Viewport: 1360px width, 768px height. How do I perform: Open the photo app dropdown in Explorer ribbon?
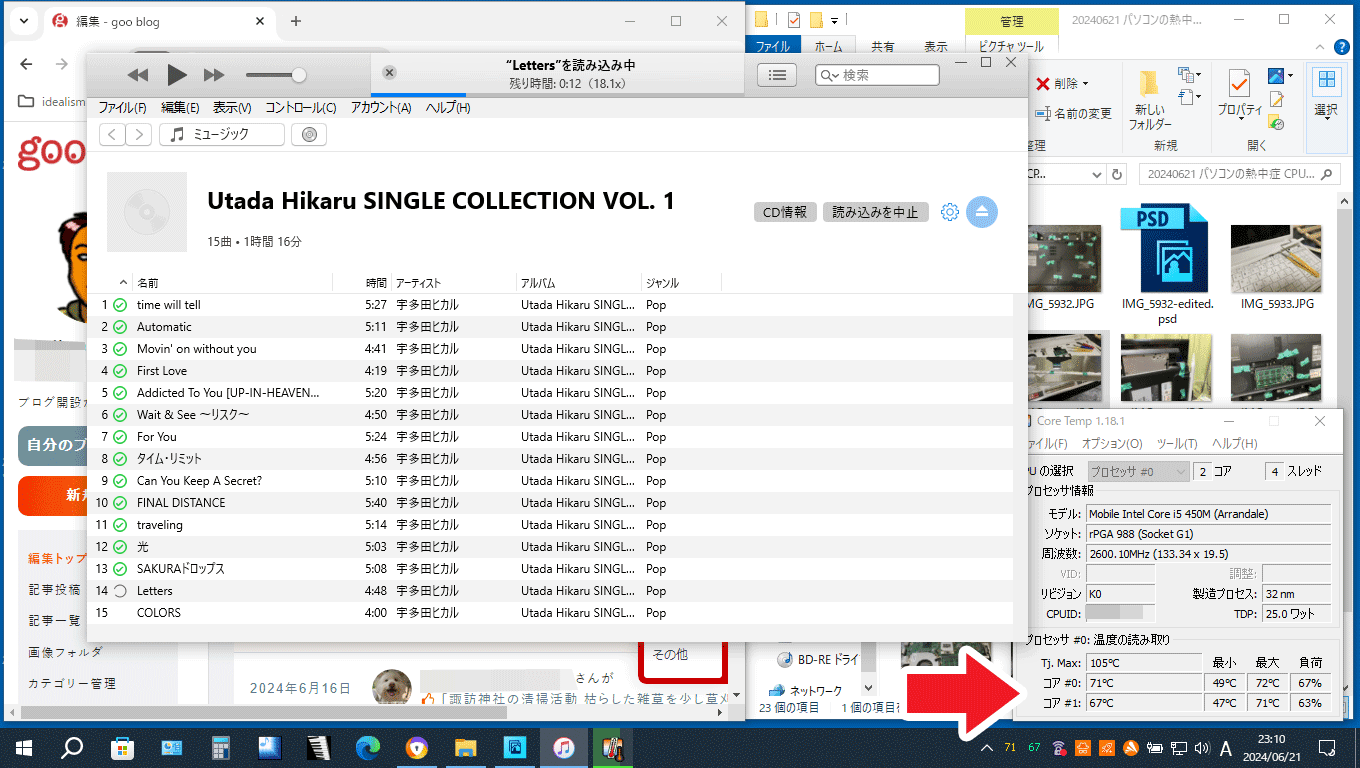pos(1280,76)
